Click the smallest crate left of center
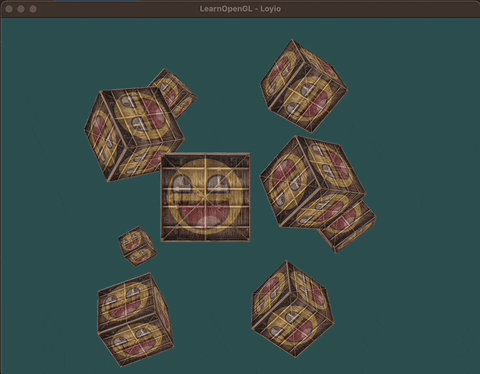This screenshot has height=374, width=480. 137,247
